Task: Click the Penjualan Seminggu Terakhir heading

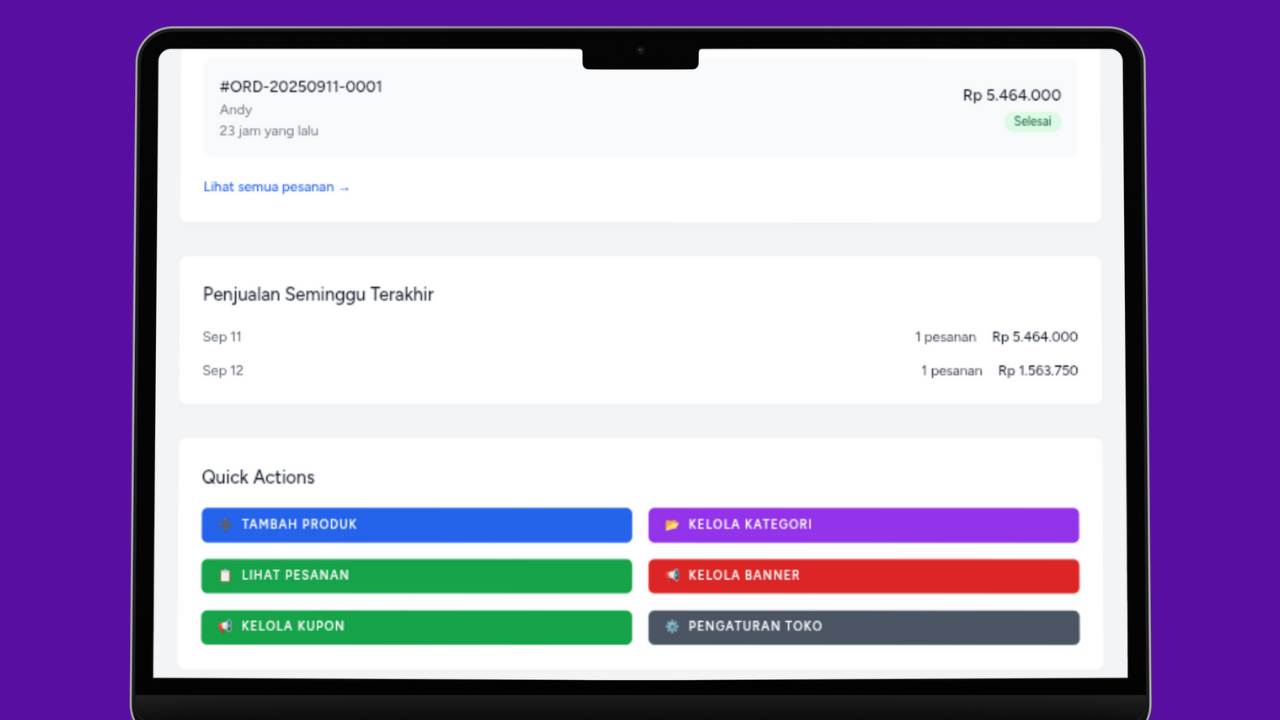Action: click(318, 294)
